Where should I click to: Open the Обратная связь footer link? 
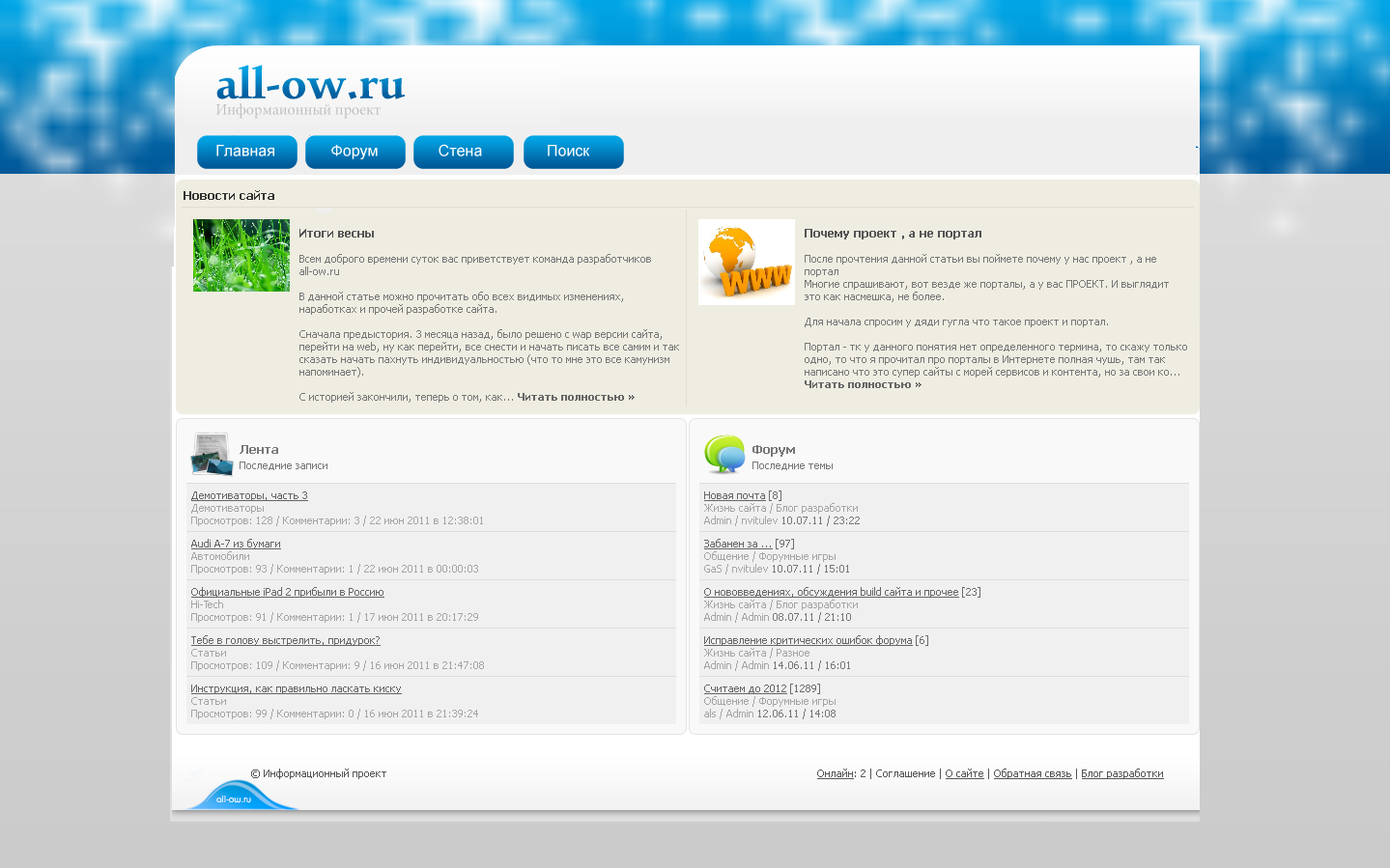pos(1033,773)
